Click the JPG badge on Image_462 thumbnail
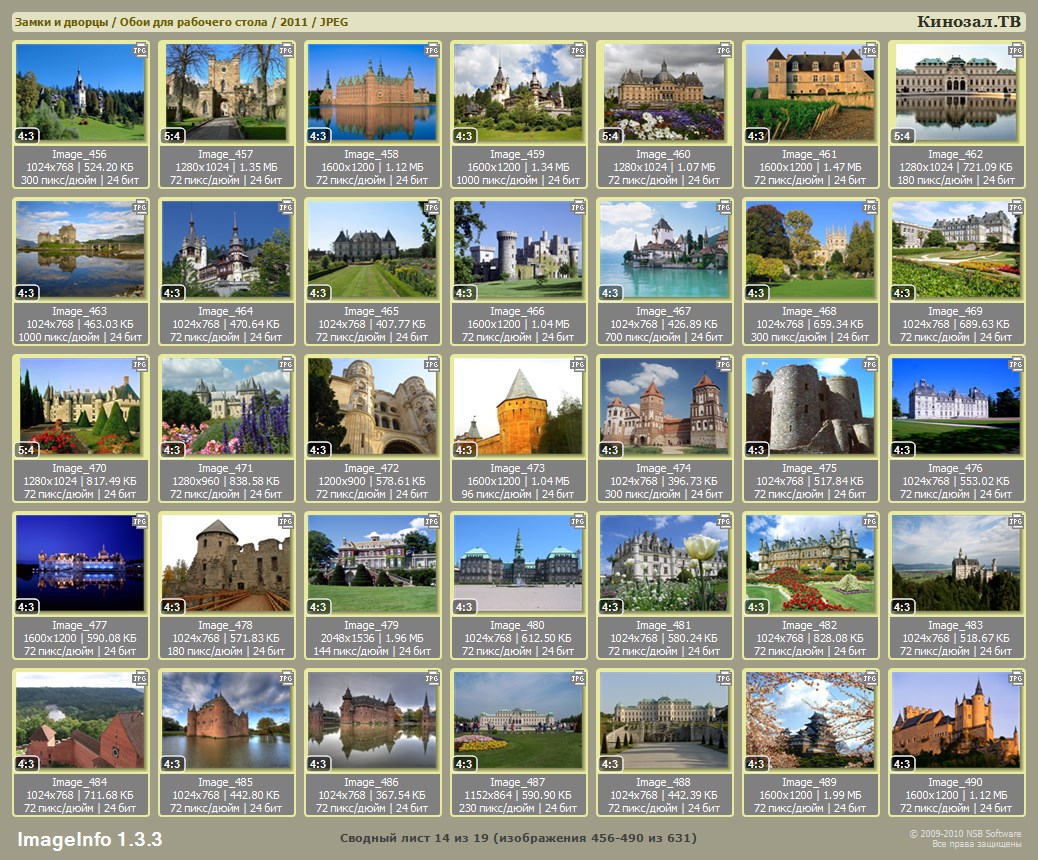 [x=1015, y=50]
